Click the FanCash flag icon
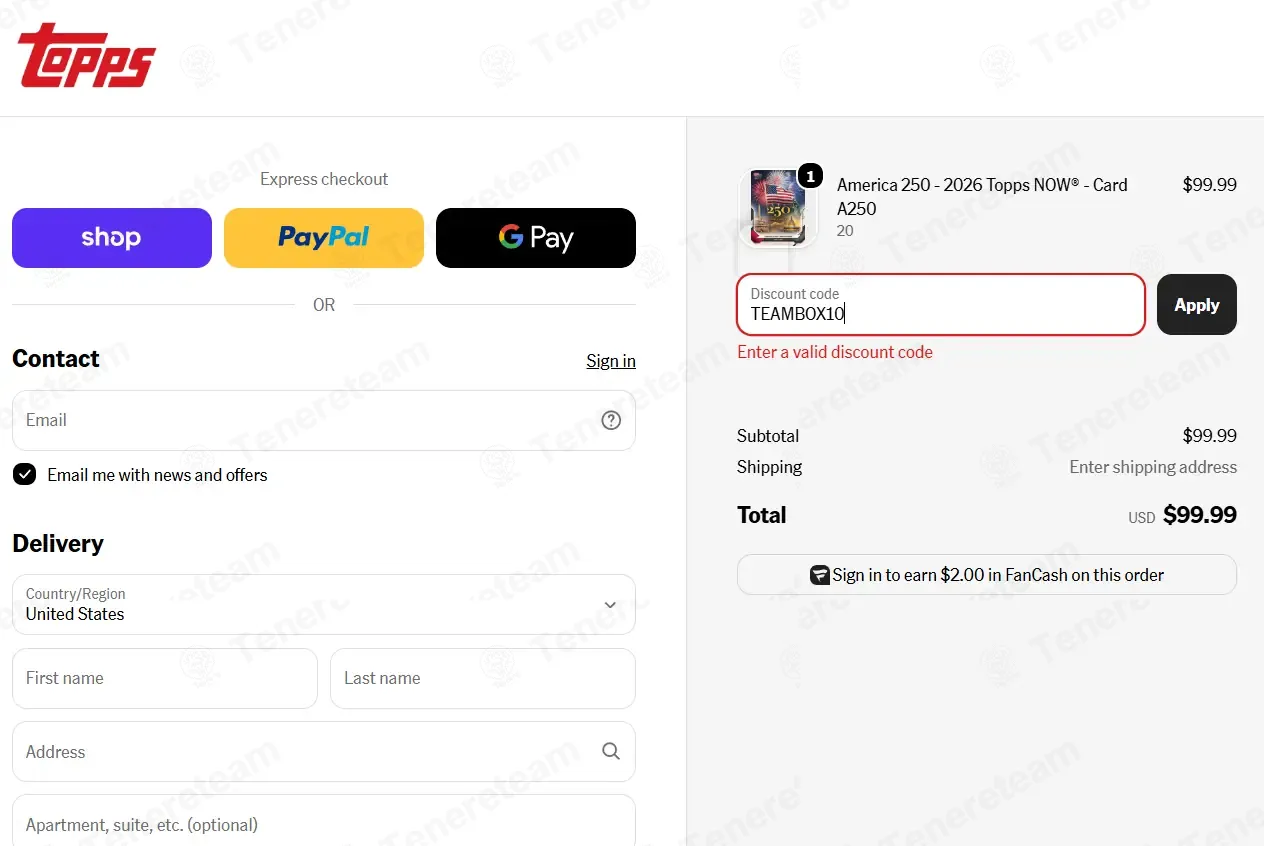The width and height of the screenshot is (1264, 846). [x=820, y=575]
